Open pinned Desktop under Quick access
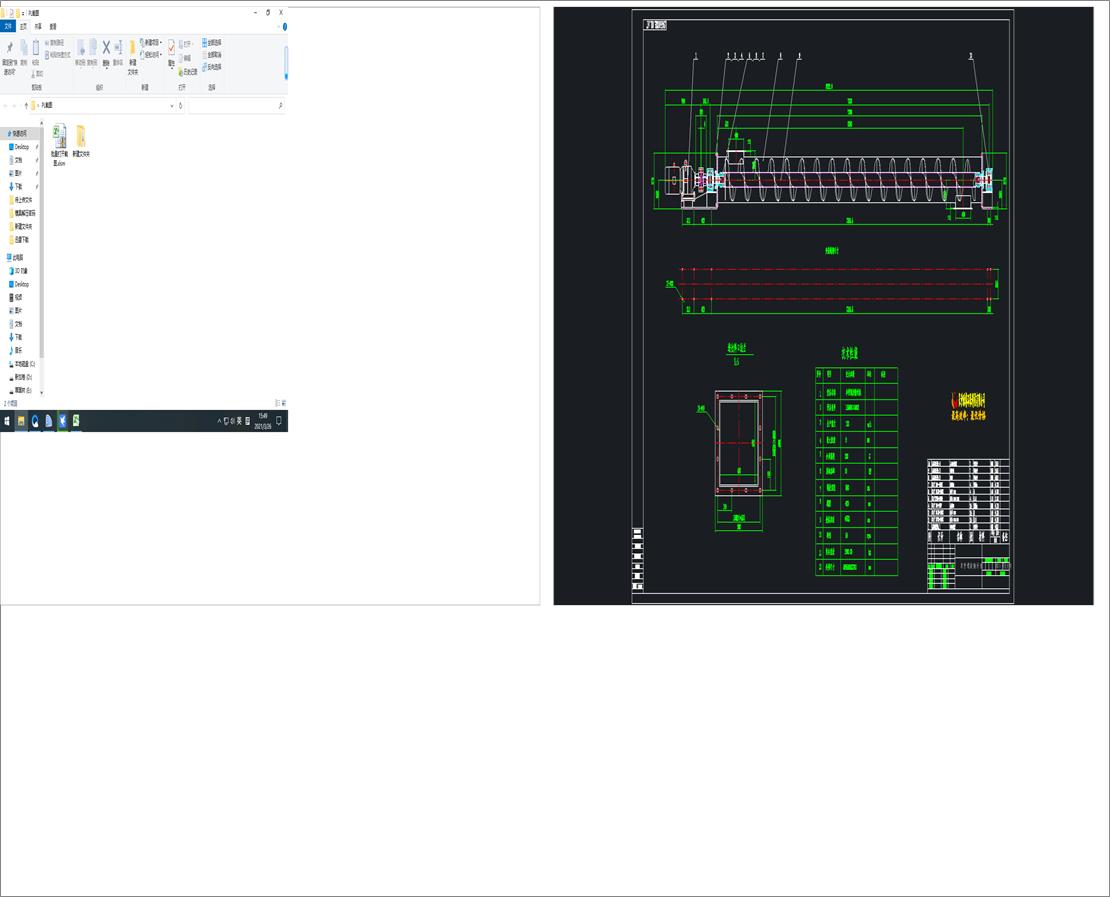The image size is (1110, 897). (21, 147)
